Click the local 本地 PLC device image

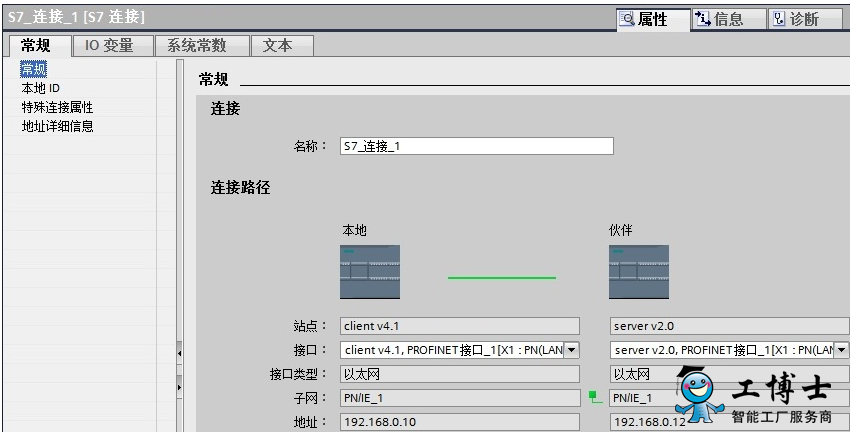370,272
